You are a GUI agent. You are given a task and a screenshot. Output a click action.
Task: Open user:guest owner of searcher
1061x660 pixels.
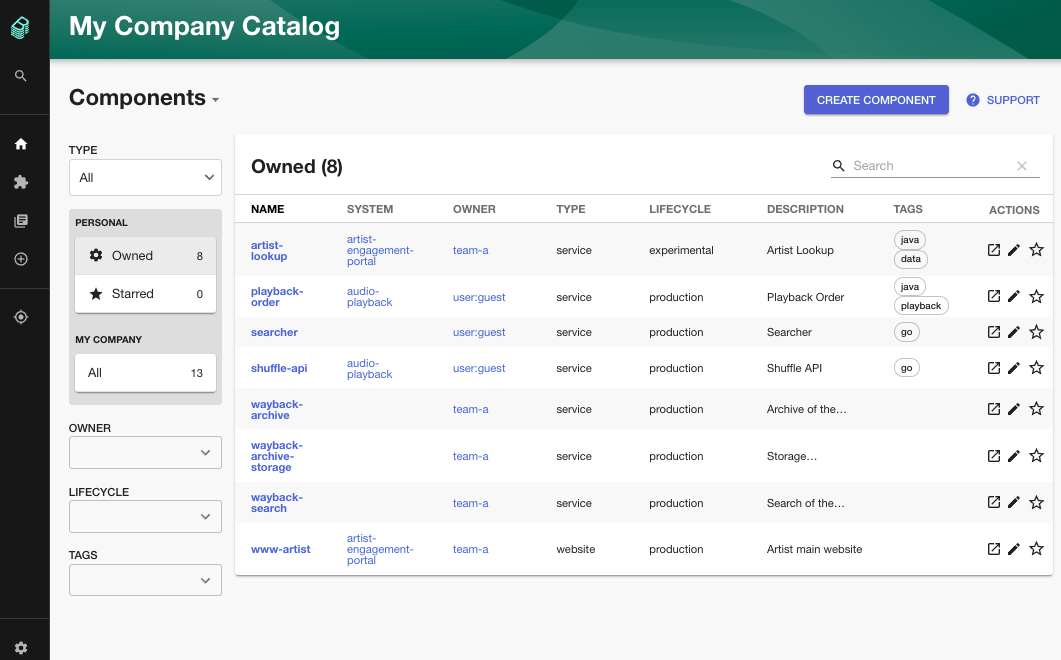478,332
